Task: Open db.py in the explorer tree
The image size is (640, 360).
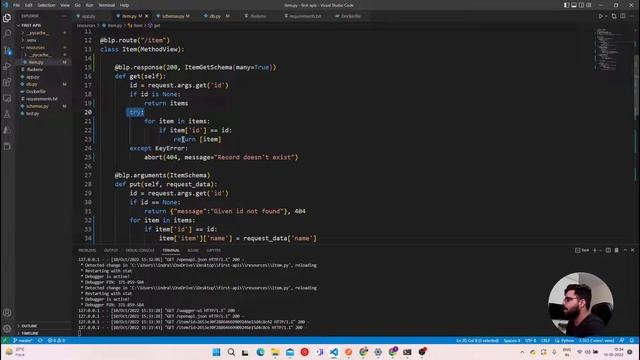Action: (x=32, y=84)
